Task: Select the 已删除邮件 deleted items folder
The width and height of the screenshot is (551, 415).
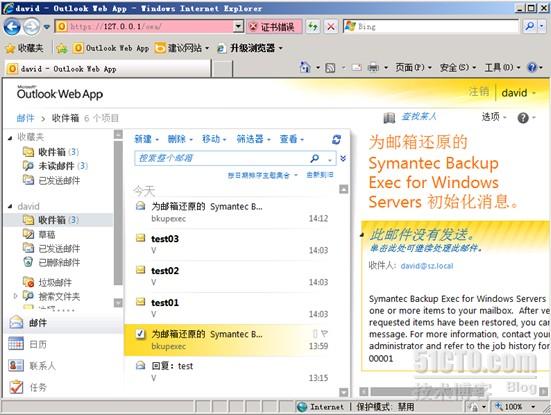Action: point(52,262)
